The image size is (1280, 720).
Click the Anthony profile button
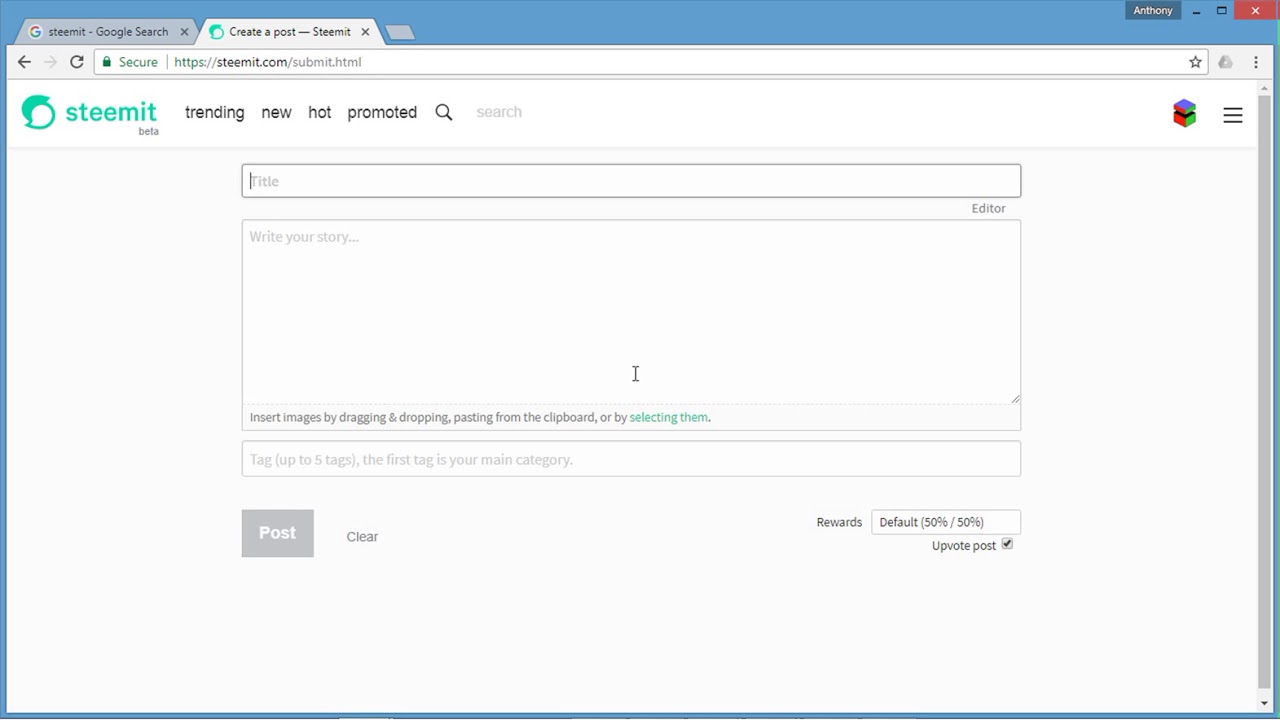1153,10
